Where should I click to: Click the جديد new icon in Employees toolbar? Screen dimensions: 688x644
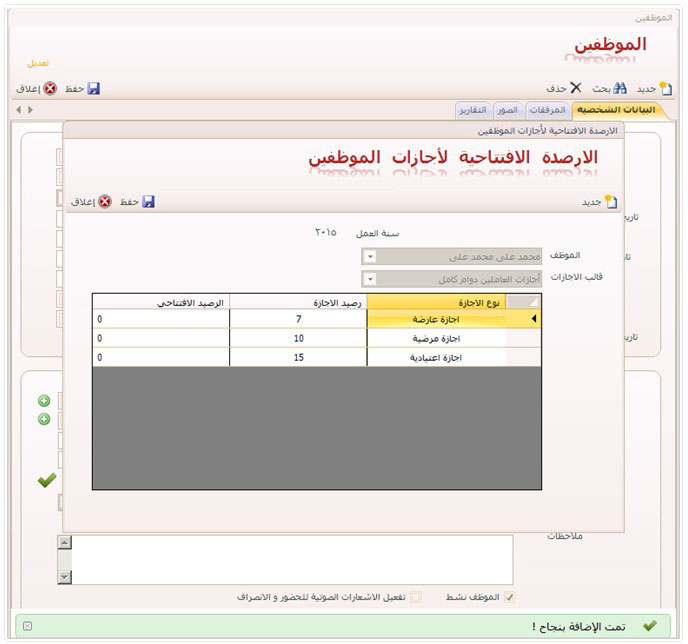pyautogui.click(x=666, y=88)
